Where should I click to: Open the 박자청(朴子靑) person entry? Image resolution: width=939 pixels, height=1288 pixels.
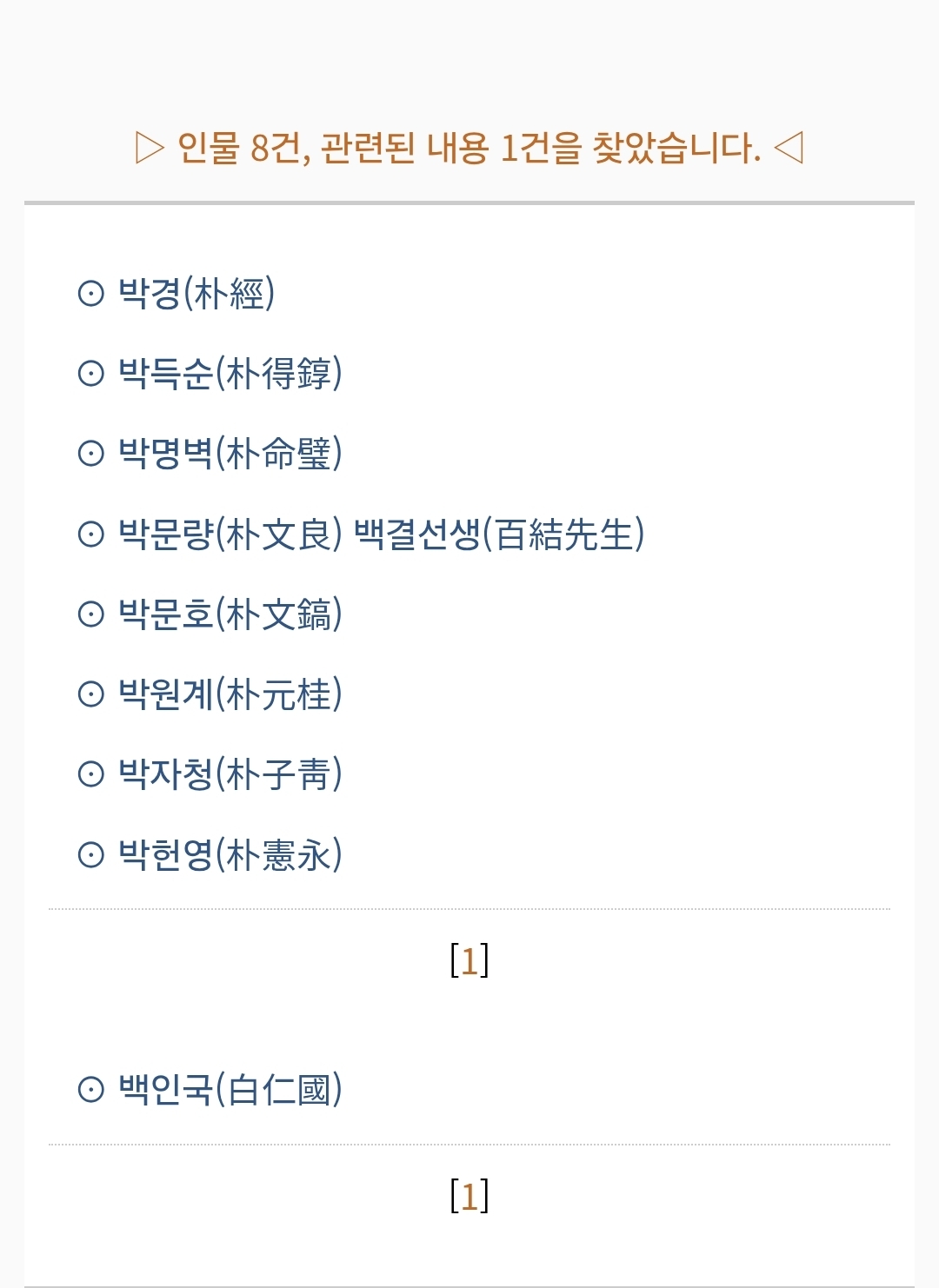[x=230, y=774]
